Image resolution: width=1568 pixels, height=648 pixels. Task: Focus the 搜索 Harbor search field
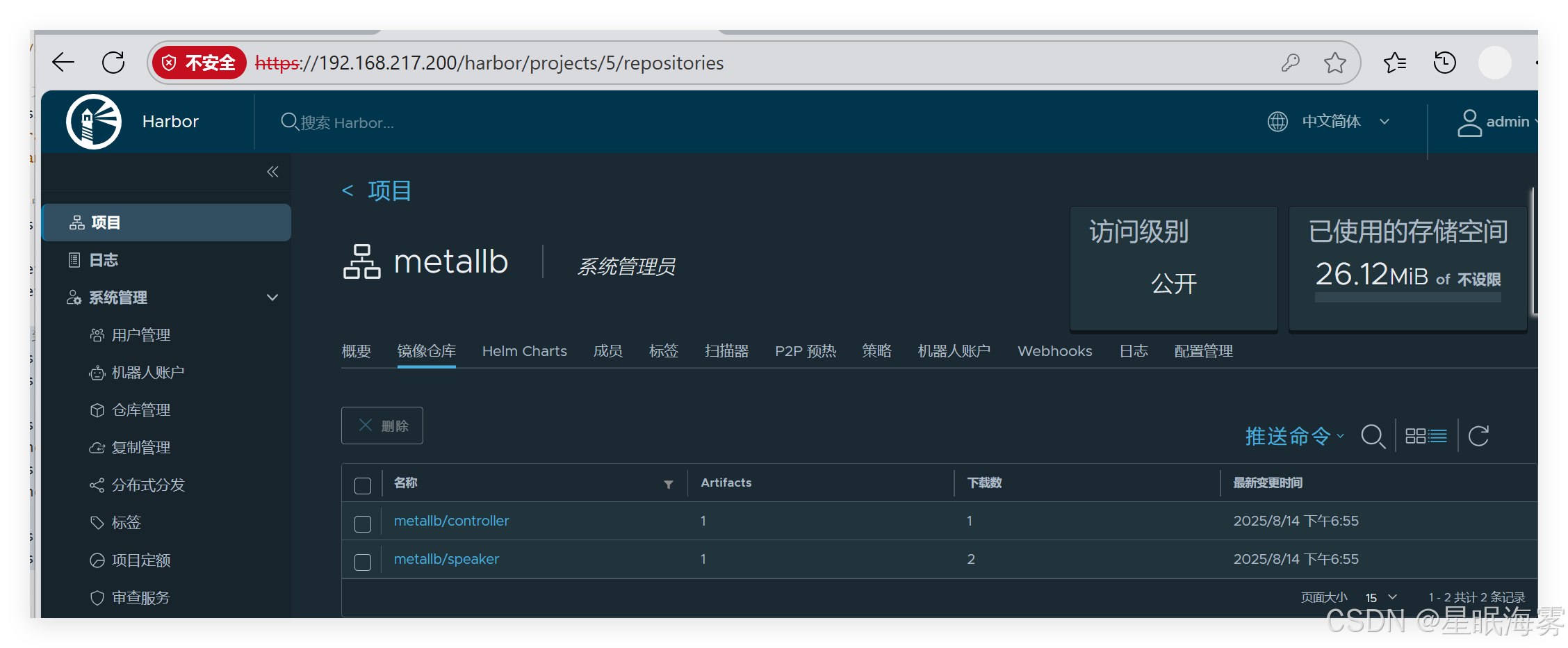pos(348,122)
